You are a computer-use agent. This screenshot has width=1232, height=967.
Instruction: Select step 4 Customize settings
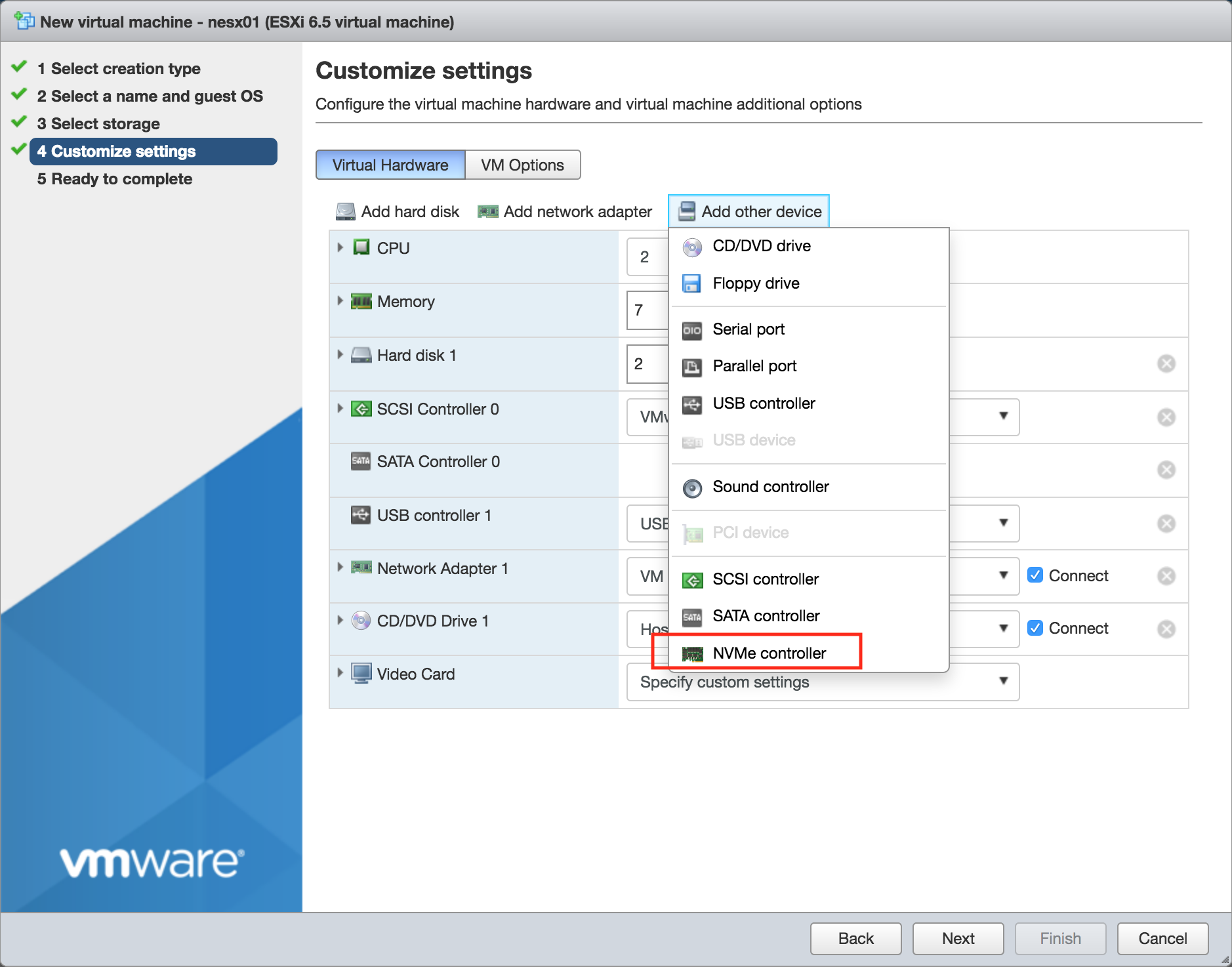[154, 152]
